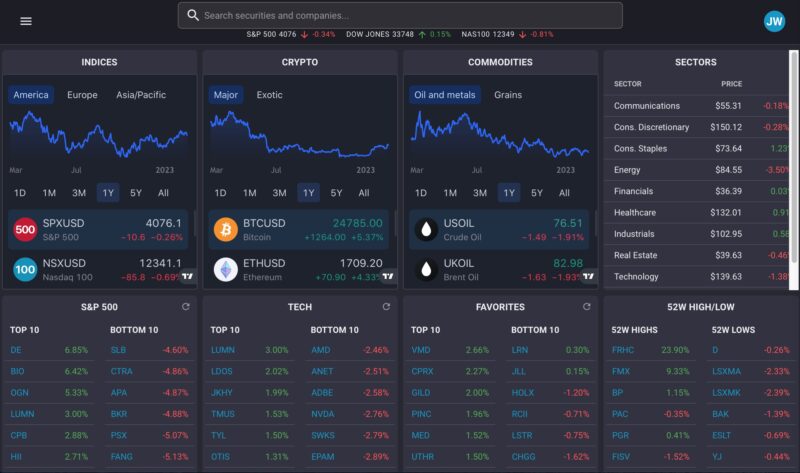The height and width of the screenshot is (473, 800).
Task: Click the UKOIL Brent oil drop icon
Action: [426, 269]
